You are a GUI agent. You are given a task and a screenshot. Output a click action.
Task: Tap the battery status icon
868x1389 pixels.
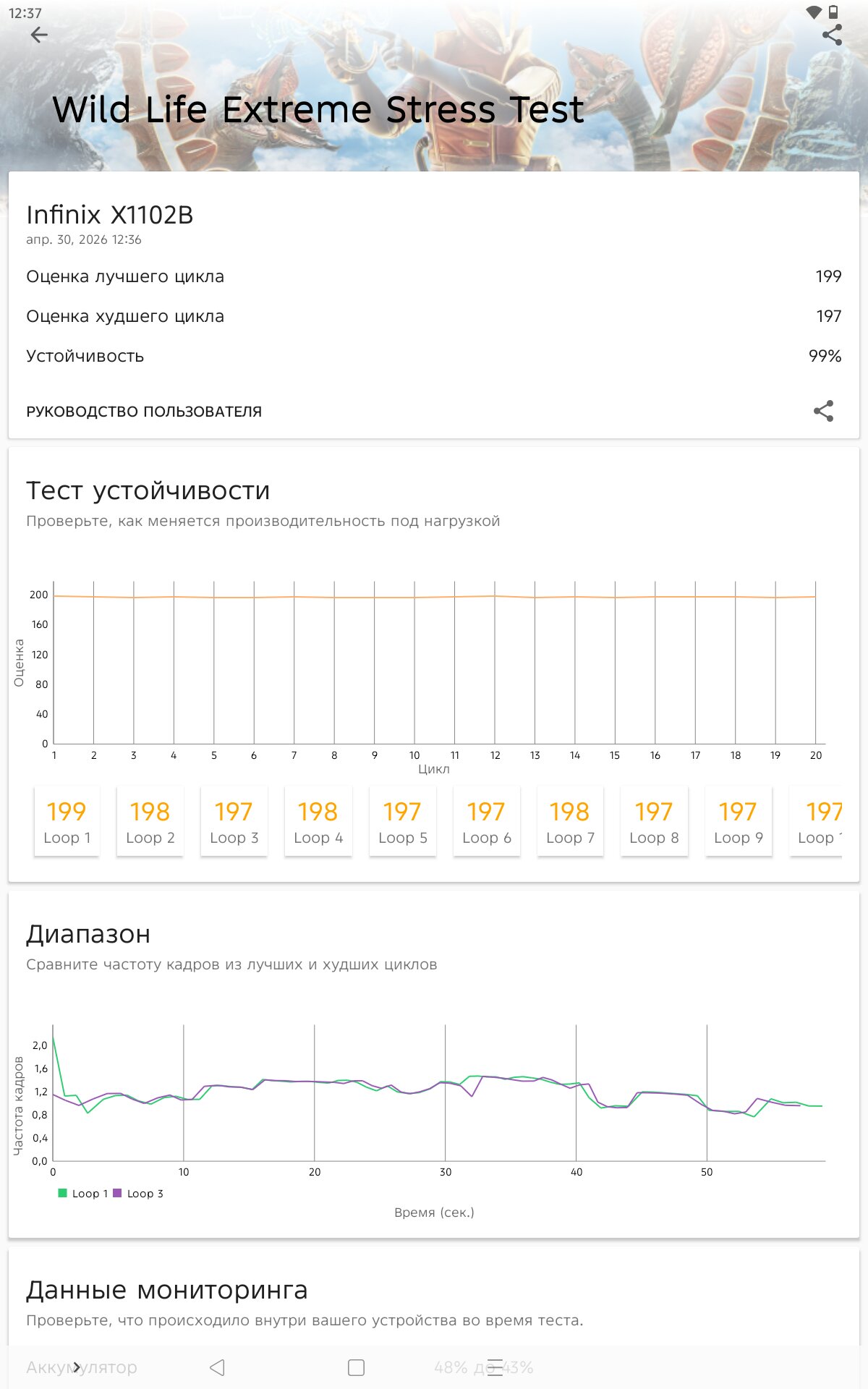pos(833,12)
